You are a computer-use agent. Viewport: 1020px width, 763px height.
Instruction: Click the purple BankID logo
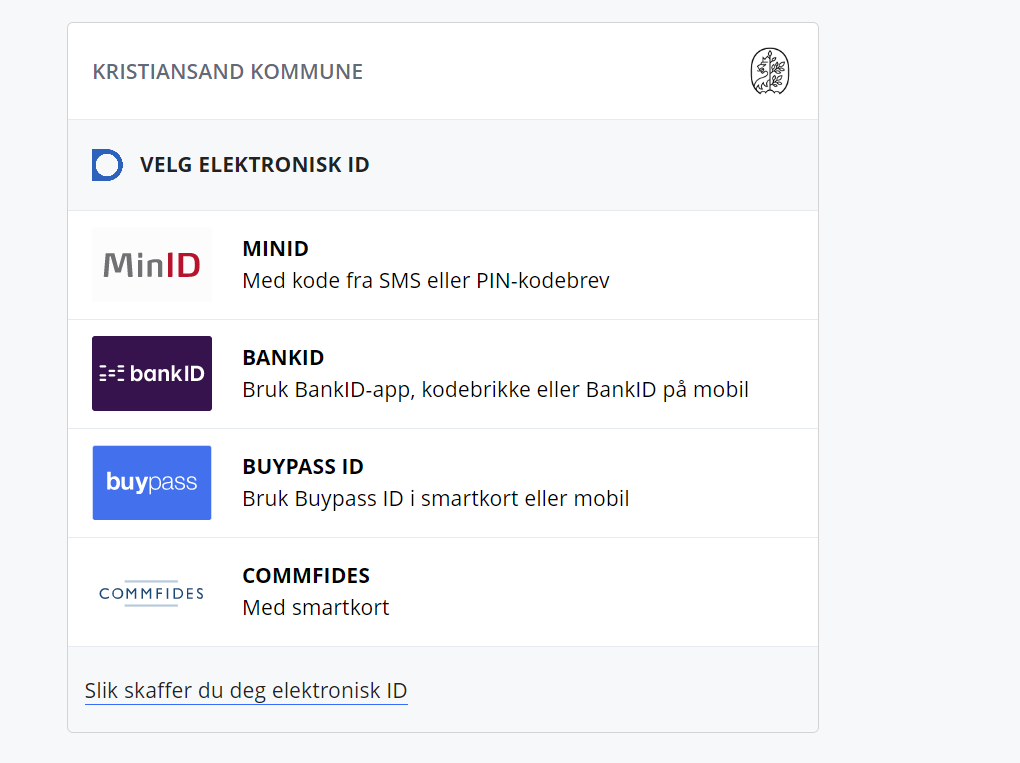click(152, 374)
